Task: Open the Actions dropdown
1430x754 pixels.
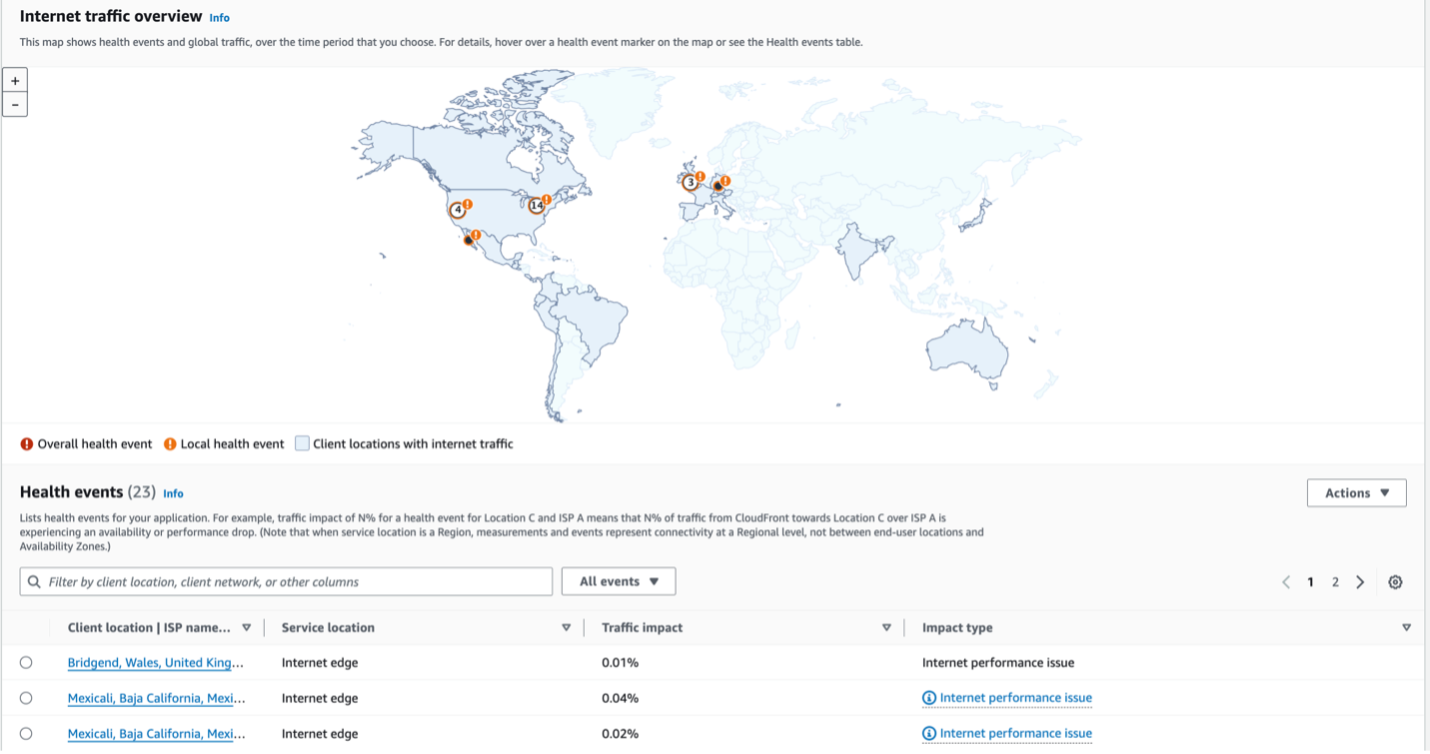Action: click(x=1356, y=492)
